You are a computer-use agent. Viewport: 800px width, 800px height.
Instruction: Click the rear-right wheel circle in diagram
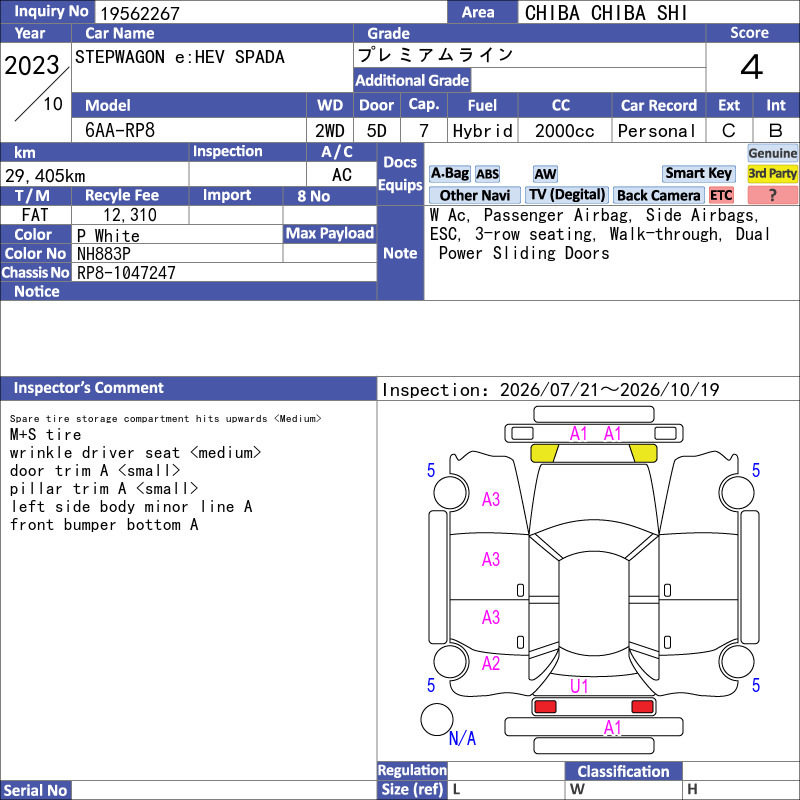[737, 662]
